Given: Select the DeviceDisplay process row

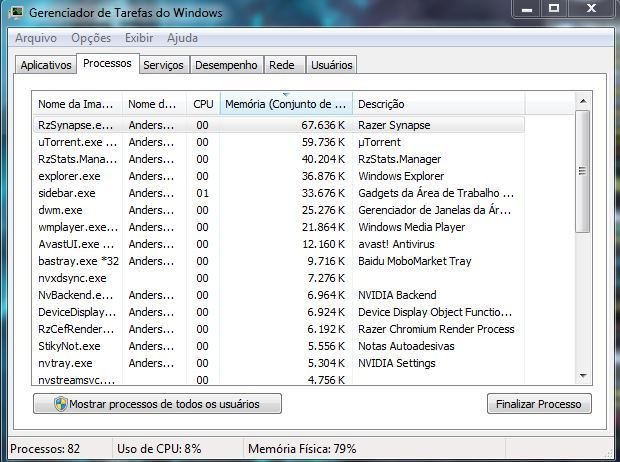Looking at the screenshot, I should 278,312.
